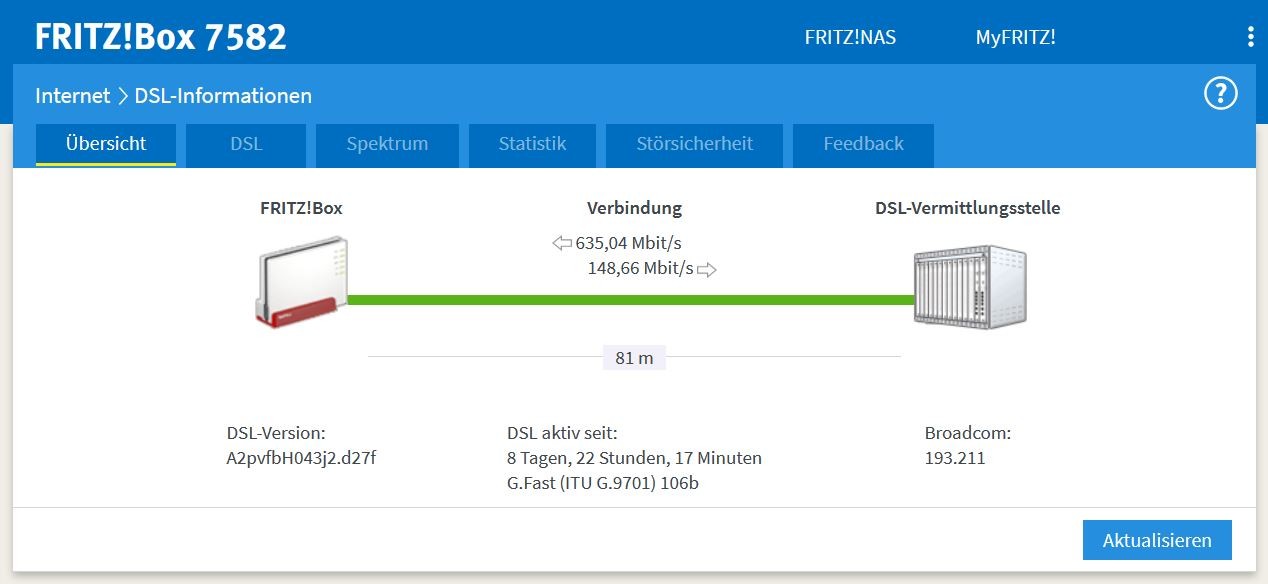The image size is (1268, 584).
Task: Click the 81 m line length label
Action: [x=634, y=357]
